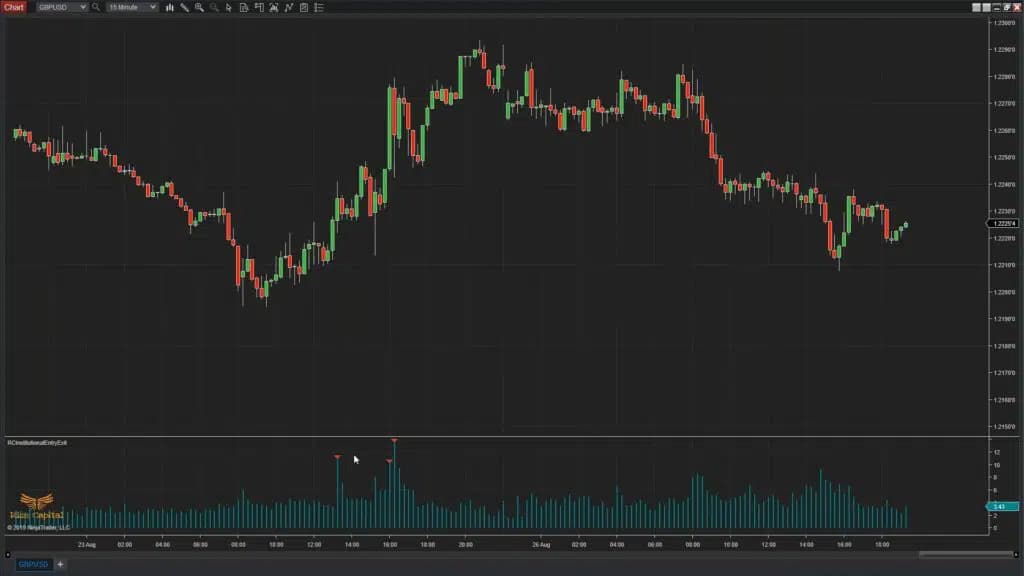Activate the Zoom Out tool

coord(214,8)
